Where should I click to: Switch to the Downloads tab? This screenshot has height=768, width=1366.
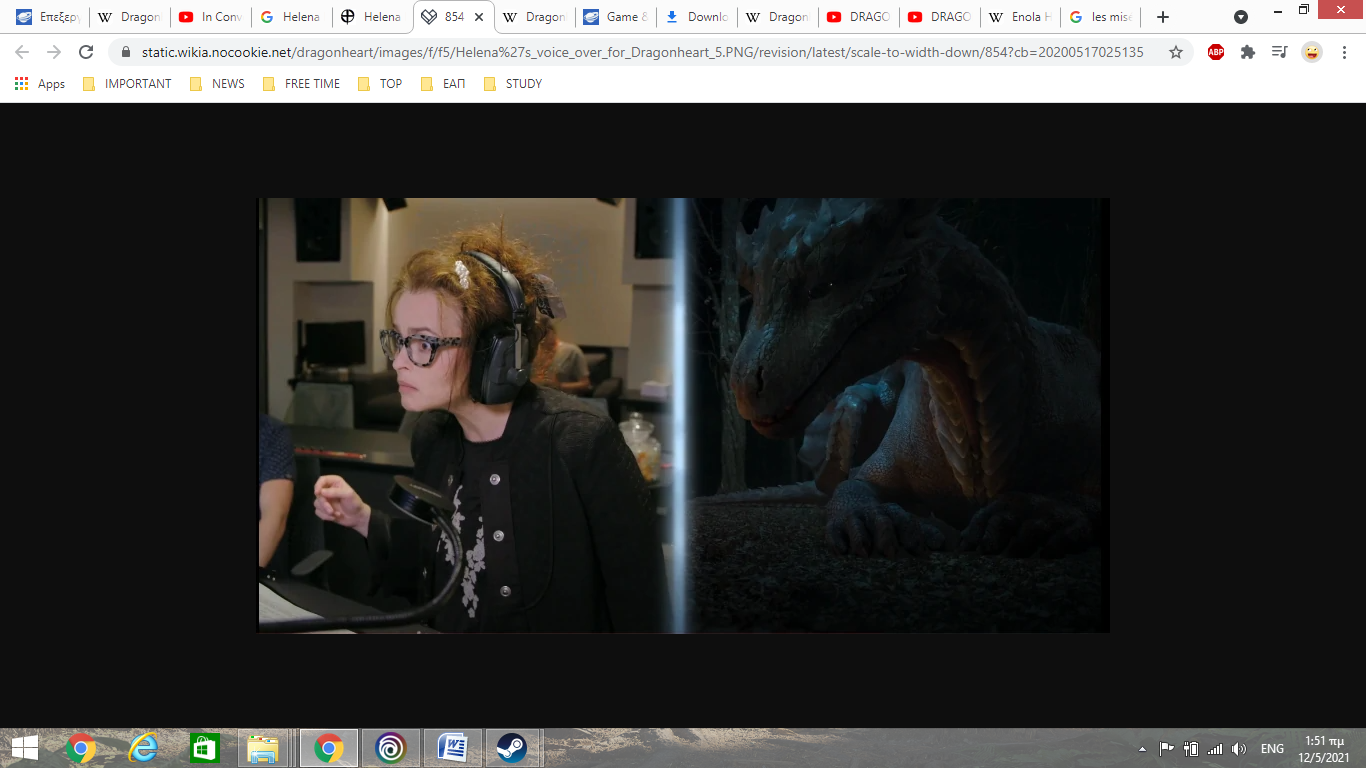click(697, 17)
